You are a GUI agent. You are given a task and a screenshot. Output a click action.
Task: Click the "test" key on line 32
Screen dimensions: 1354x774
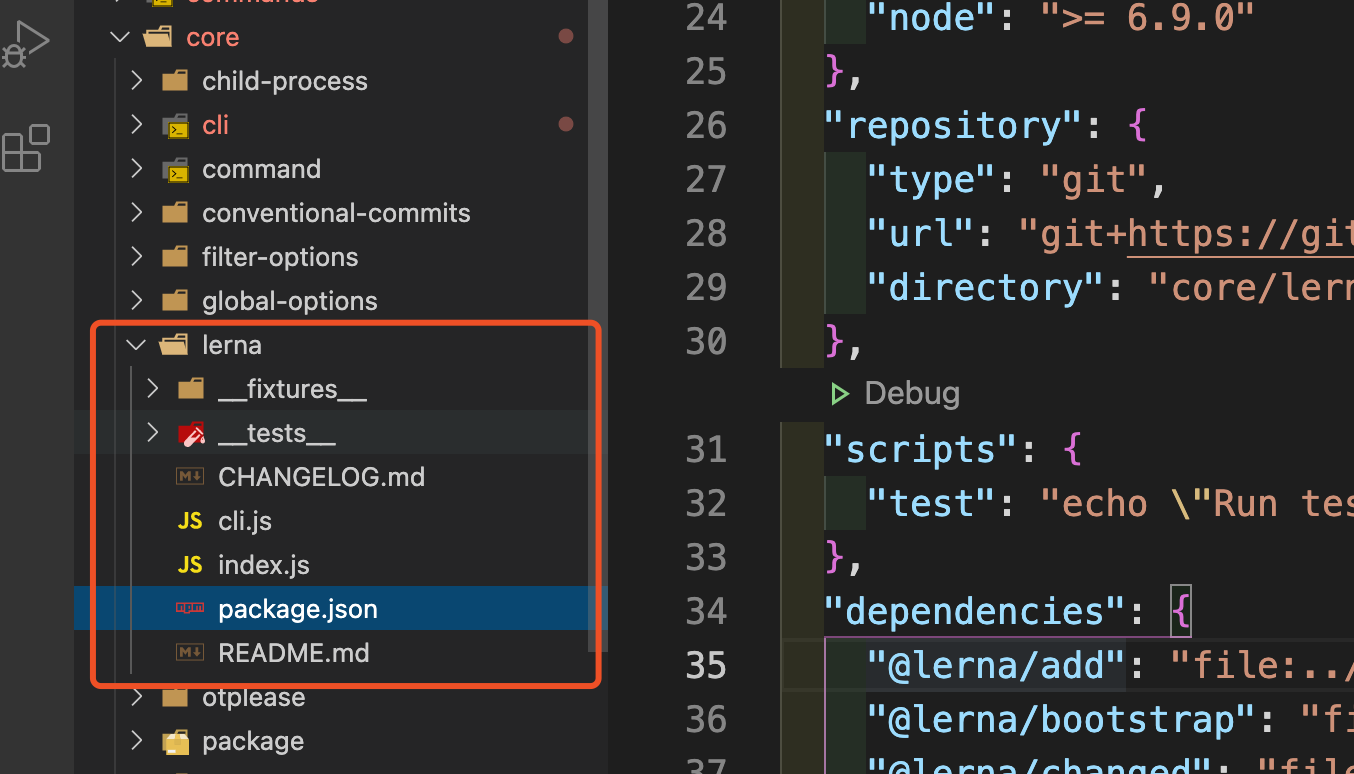(932, 503)
